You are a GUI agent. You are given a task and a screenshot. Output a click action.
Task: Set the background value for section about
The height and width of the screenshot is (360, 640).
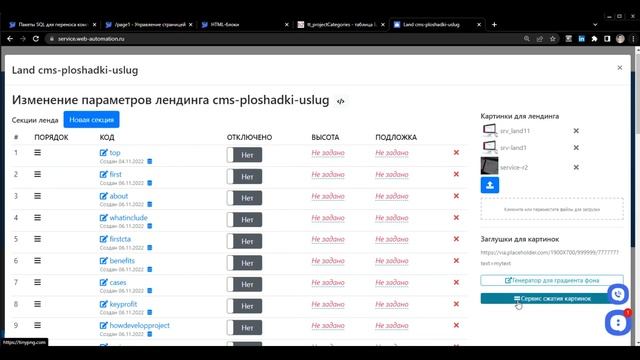click(392, 196)
